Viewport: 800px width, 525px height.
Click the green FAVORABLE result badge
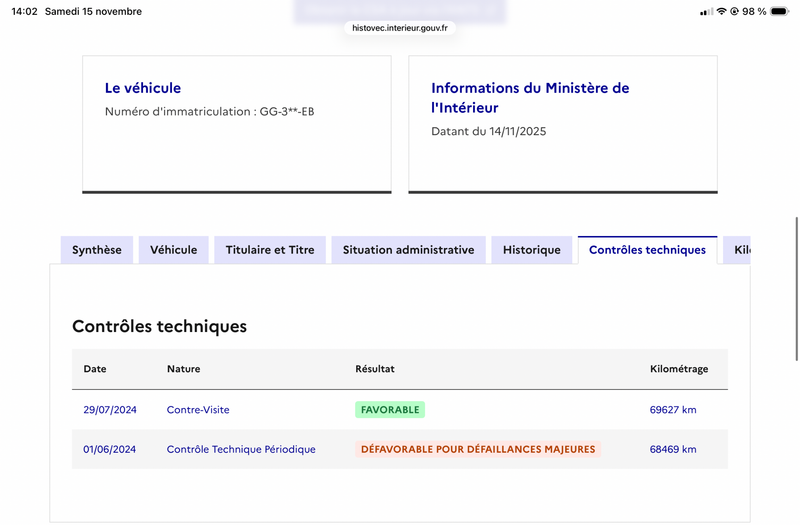pyautogui.click(x=390, y=410)
